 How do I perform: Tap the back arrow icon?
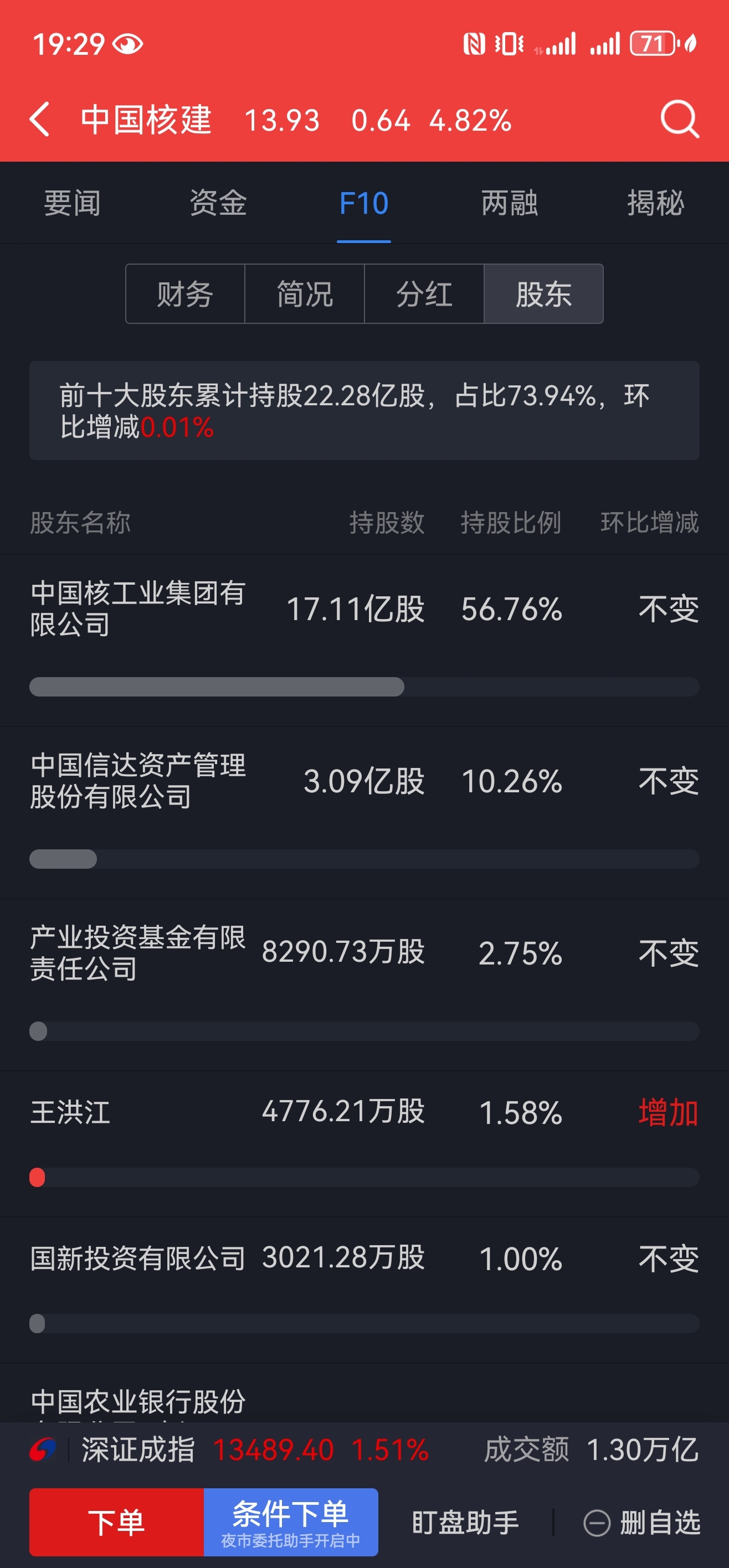[39, 119]
